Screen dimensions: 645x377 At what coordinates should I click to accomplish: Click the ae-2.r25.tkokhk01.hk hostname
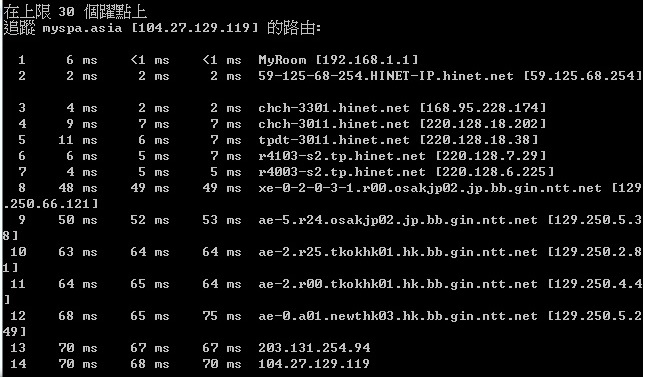pos(398,252)
